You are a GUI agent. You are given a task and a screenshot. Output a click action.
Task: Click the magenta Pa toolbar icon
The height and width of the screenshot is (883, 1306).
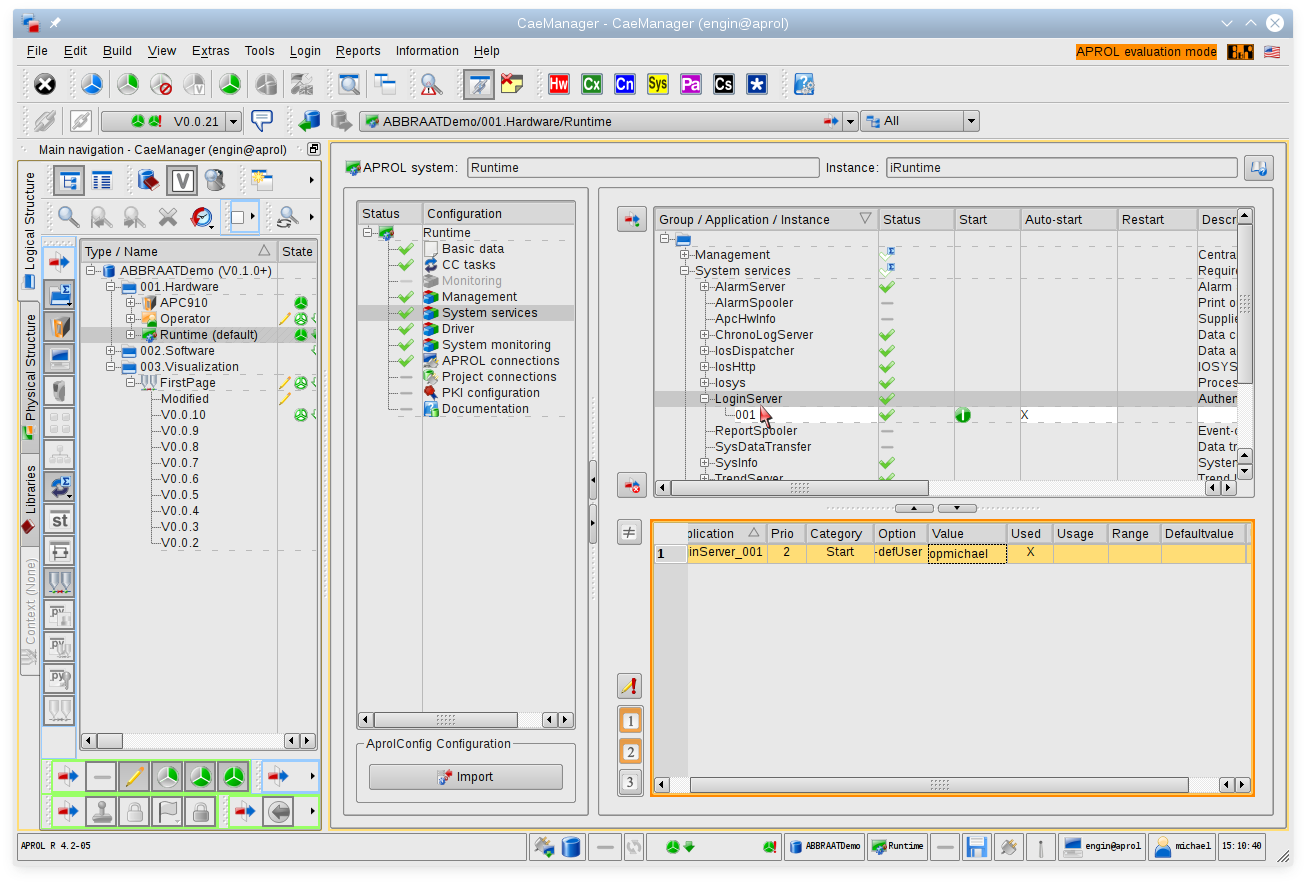click(691, 85)
